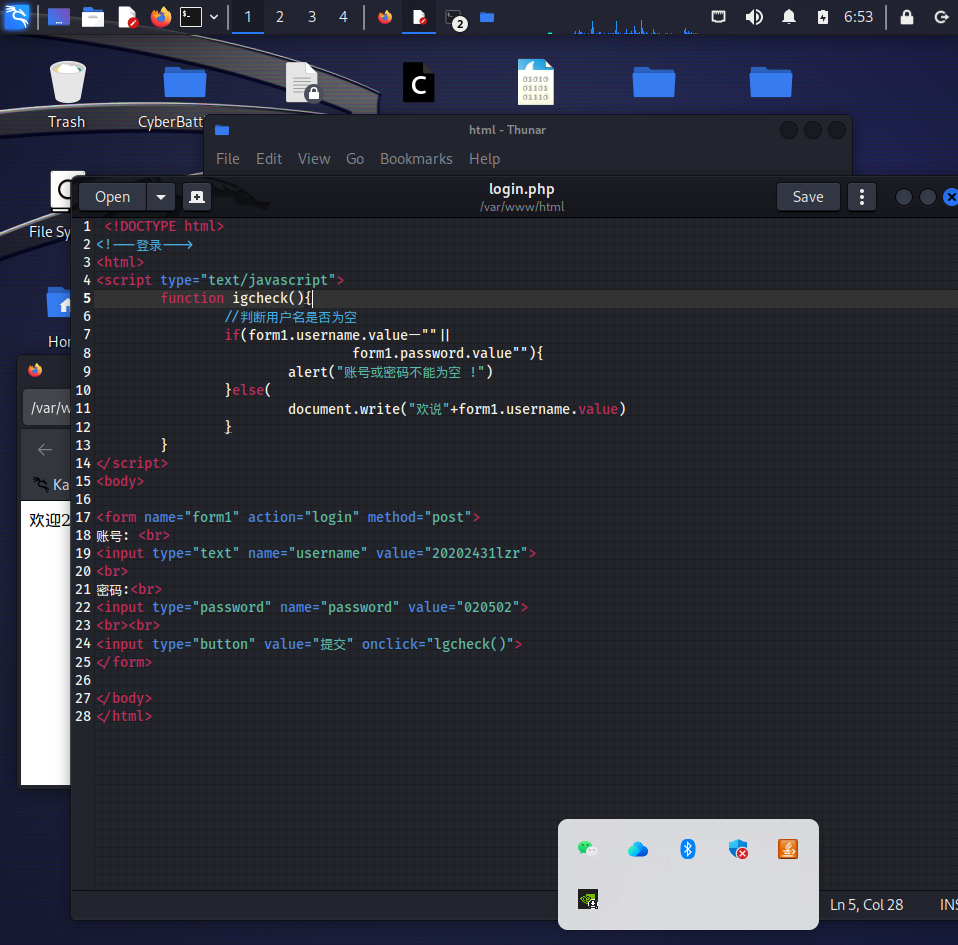The image size is (958, 945).
Task: Launch file manager from top panel
Action: 93,17
